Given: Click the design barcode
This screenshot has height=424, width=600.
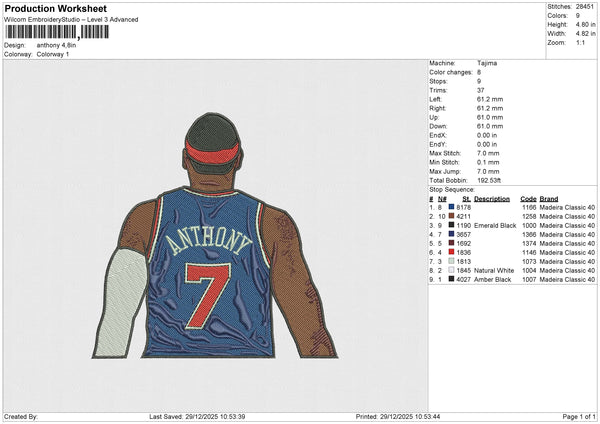Looking at the screenshot, I should click(57, 32).
